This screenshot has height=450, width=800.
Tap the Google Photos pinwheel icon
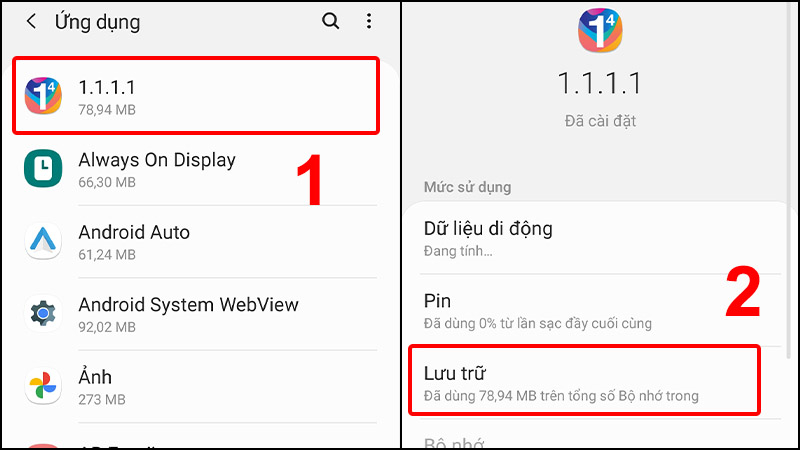(x=43, y=385)
